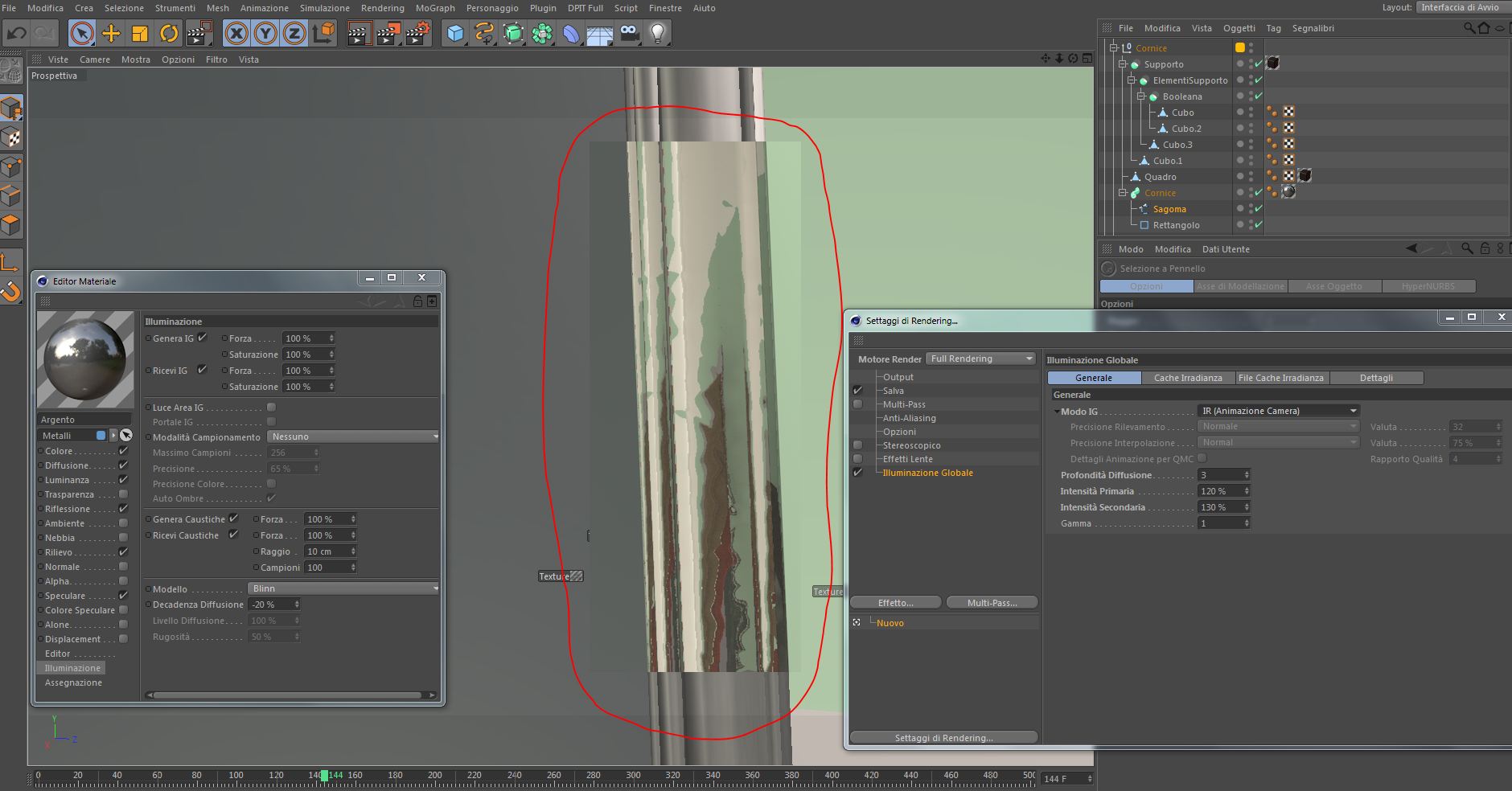Open the MoGraph menu
This screenshot has height=791, width=1512.
[435, 8]
